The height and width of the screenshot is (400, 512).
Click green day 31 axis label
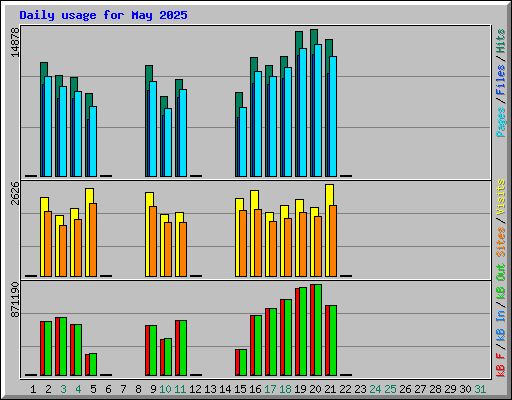[480, 389]
